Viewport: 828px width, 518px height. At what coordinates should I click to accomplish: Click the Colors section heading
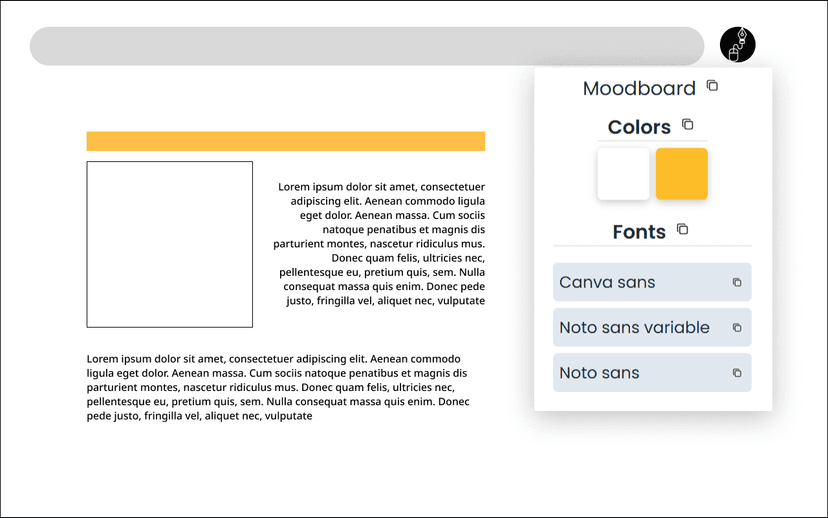tap(639, 127)
